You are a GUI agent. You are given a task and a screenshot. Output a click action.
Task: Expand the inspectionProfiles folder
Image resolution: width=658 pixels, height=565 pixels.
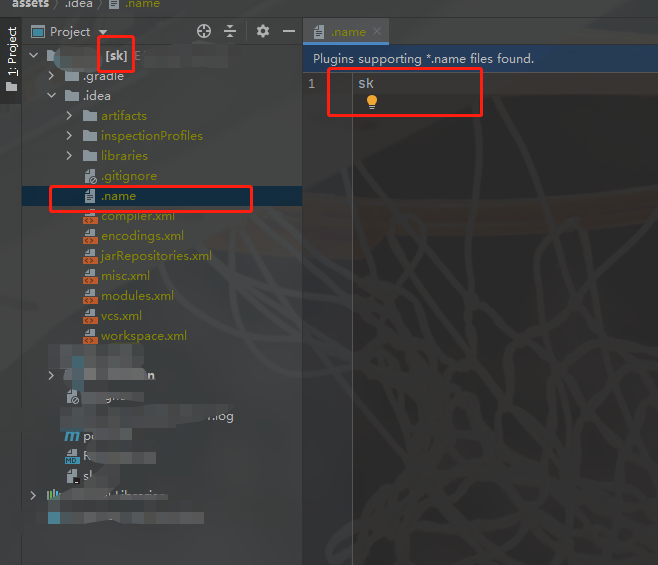[x=69, y=136]
